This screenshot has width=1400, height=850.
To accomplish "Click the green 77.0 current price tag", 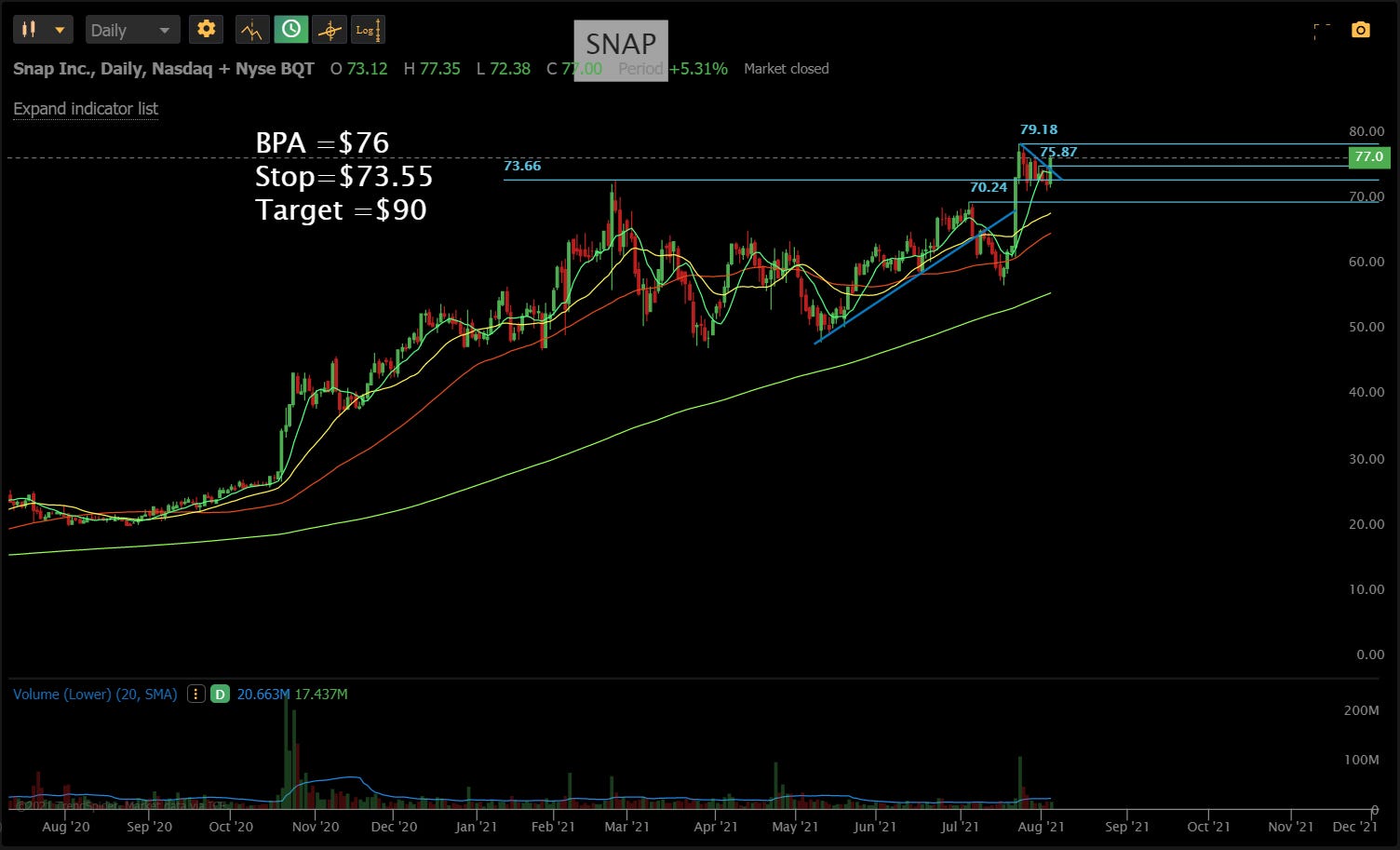I will coord(1368,156).
